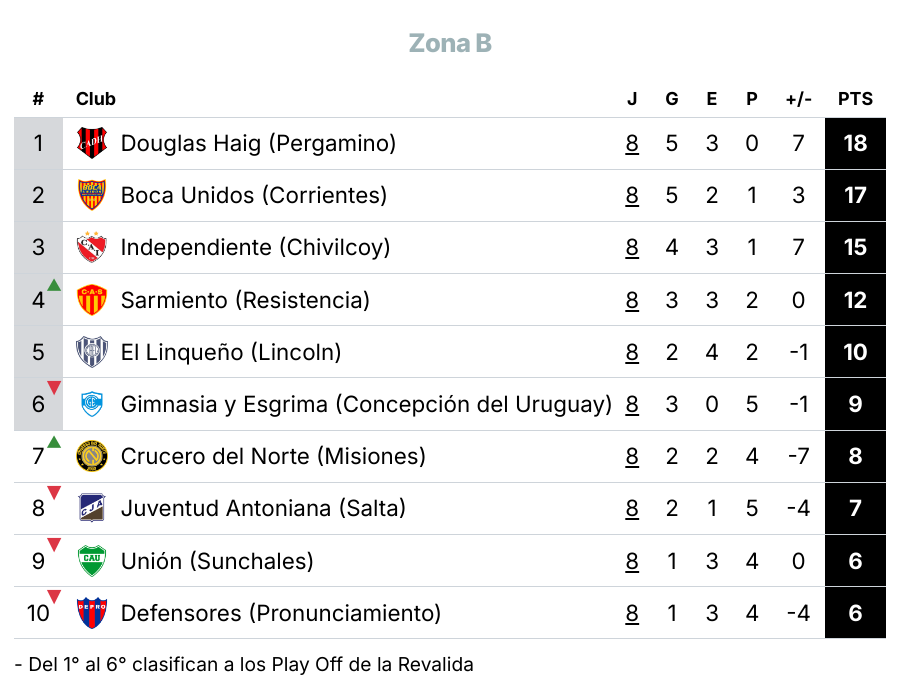The width and height of the screenshot is (900, 688).
Task: Click the Crucero del Norte crest icon
Action: coord(92,456)
